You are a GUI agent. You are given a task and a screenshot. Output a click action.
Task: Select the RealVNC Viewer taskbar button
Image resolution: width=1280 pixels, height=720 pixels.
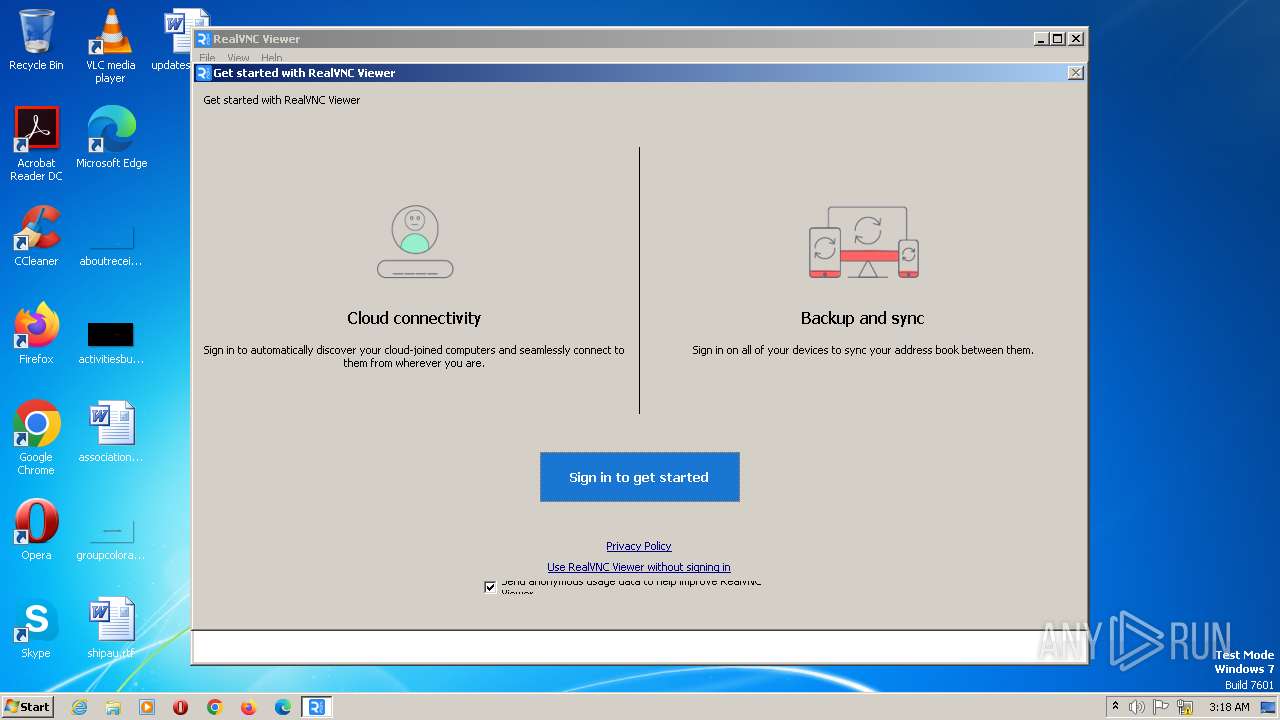317,707
